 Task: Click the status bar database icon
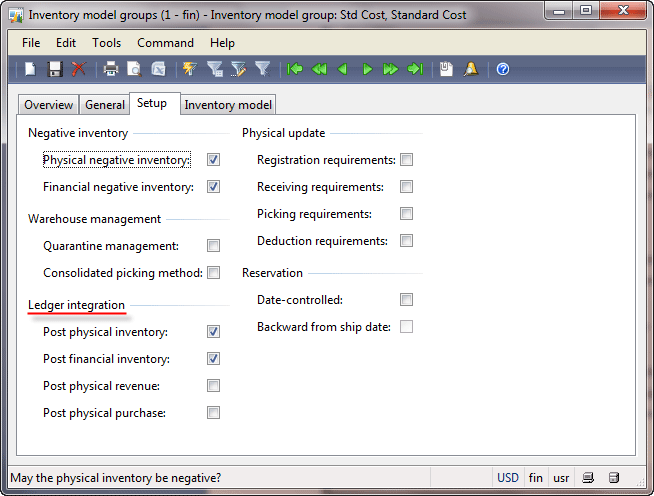(x=614, y=478)
